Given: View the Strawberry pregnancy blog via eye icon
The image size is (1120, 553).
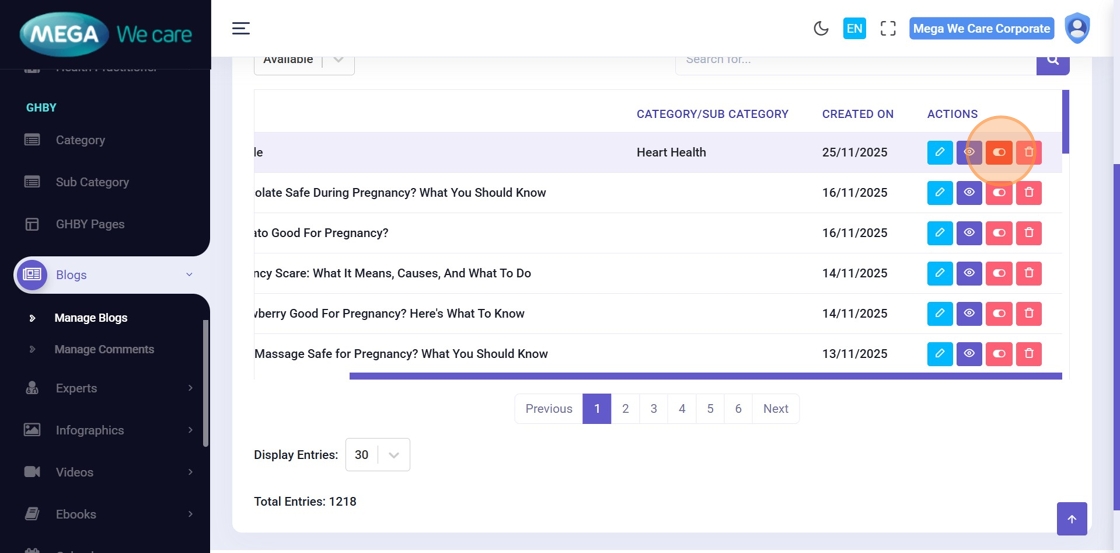Looking at the screenshot, I should click(x=969, y=314).
